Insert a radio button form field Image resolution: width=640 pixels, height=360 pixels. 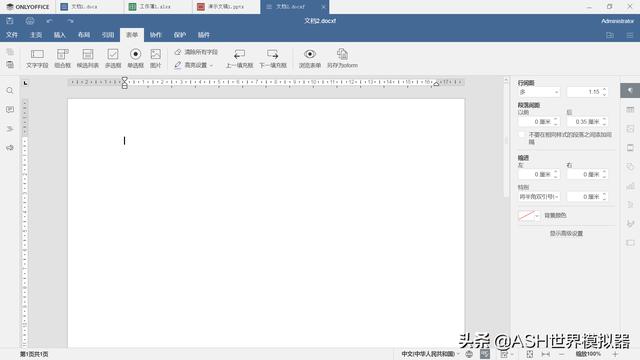click(136, 58)
